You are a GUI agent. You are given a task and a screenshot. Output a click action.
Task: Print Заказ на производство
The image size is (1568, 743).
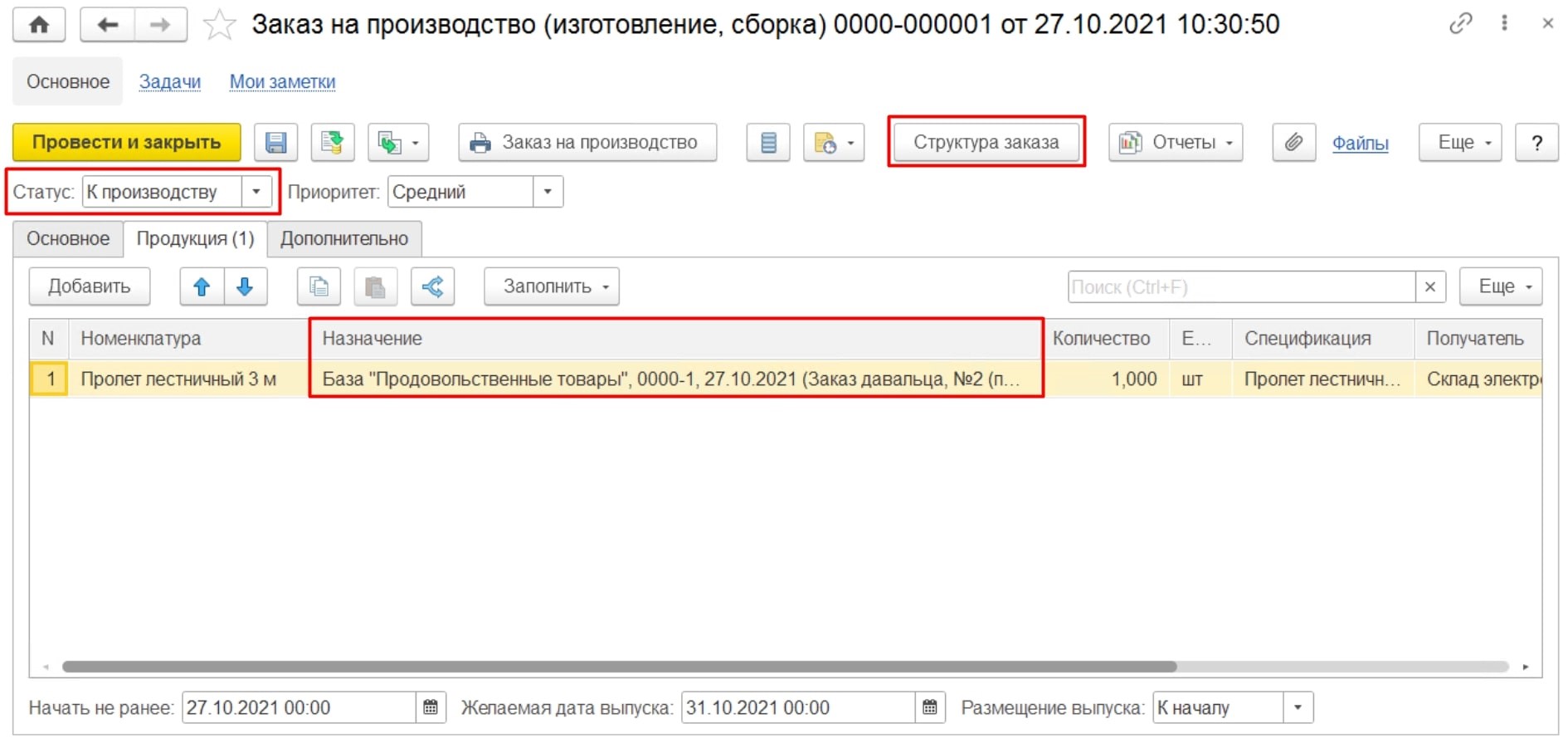[587, 143]
